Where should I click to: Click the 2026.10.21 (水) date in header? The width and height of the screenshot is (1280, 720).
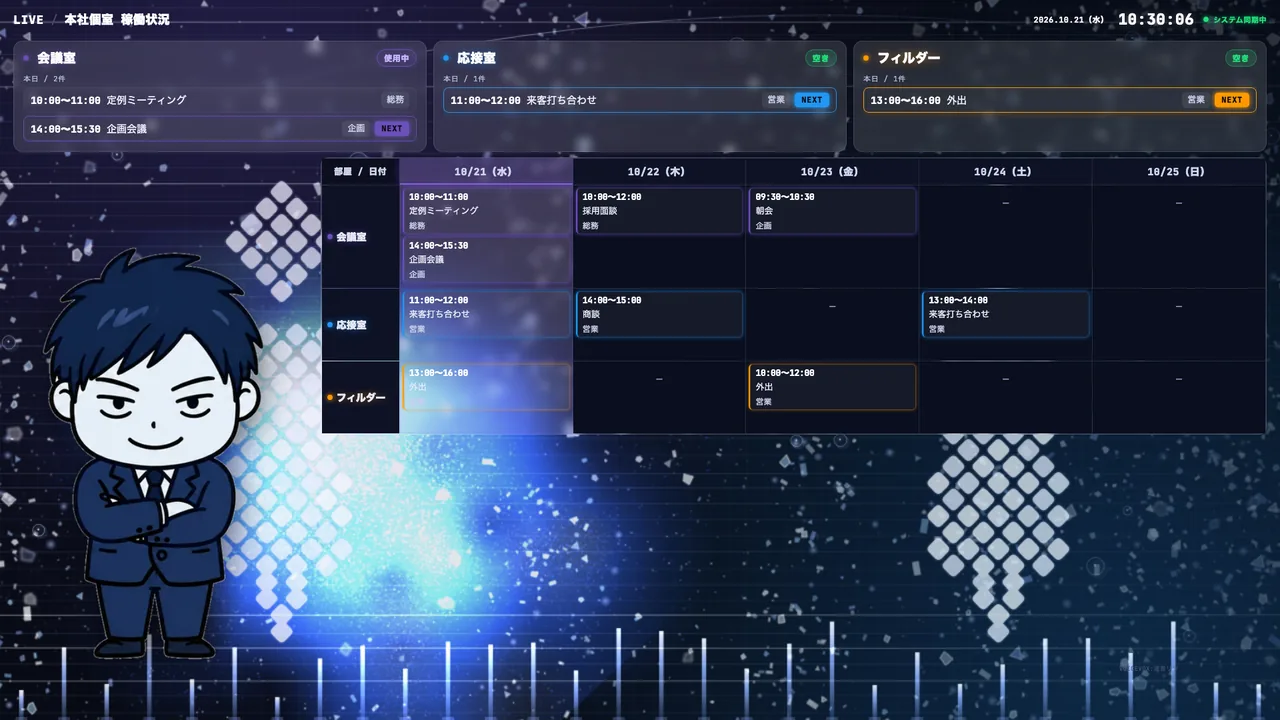pos(1068,20)
